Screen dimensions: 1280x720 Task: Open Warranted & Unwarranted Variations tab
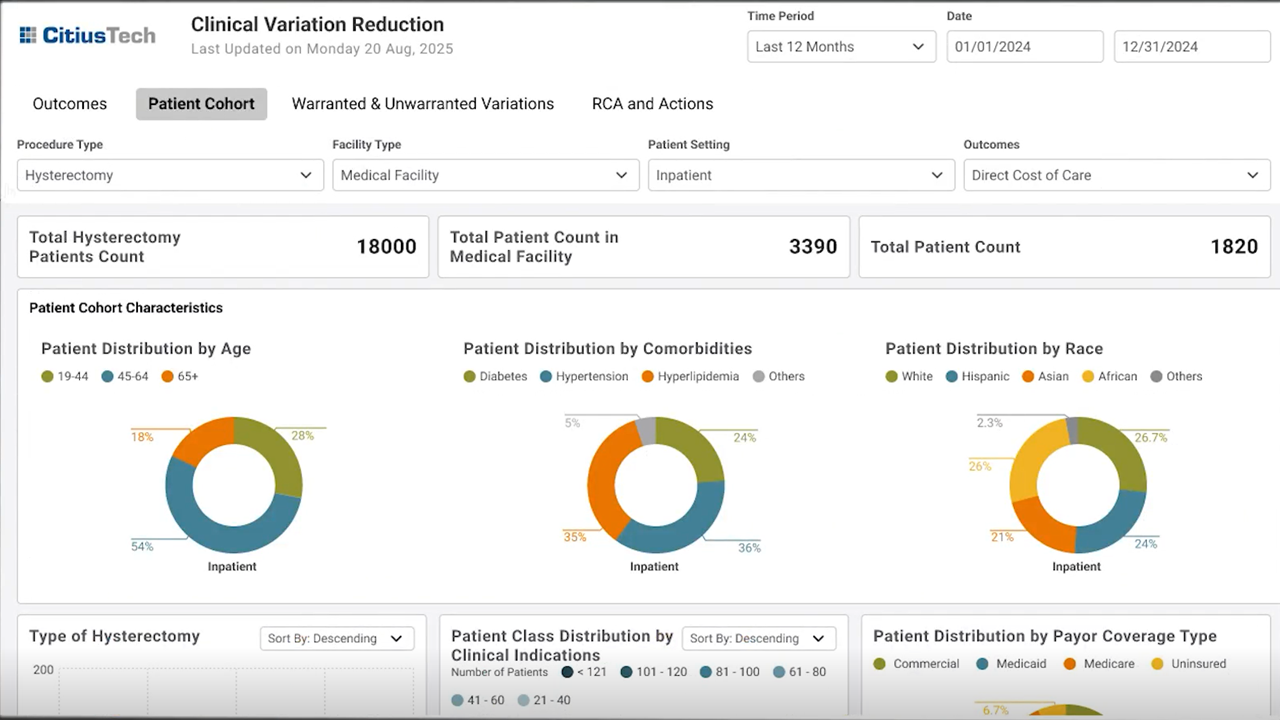point(423,104)
